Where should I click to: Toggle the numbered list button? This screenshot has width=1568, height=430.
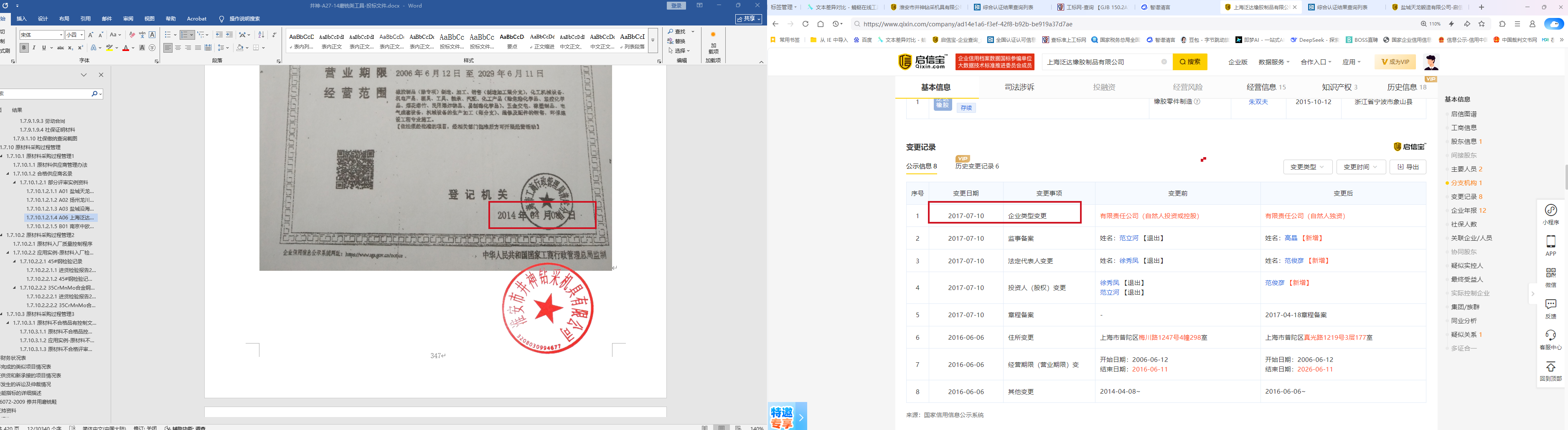(x=185, y=35)
